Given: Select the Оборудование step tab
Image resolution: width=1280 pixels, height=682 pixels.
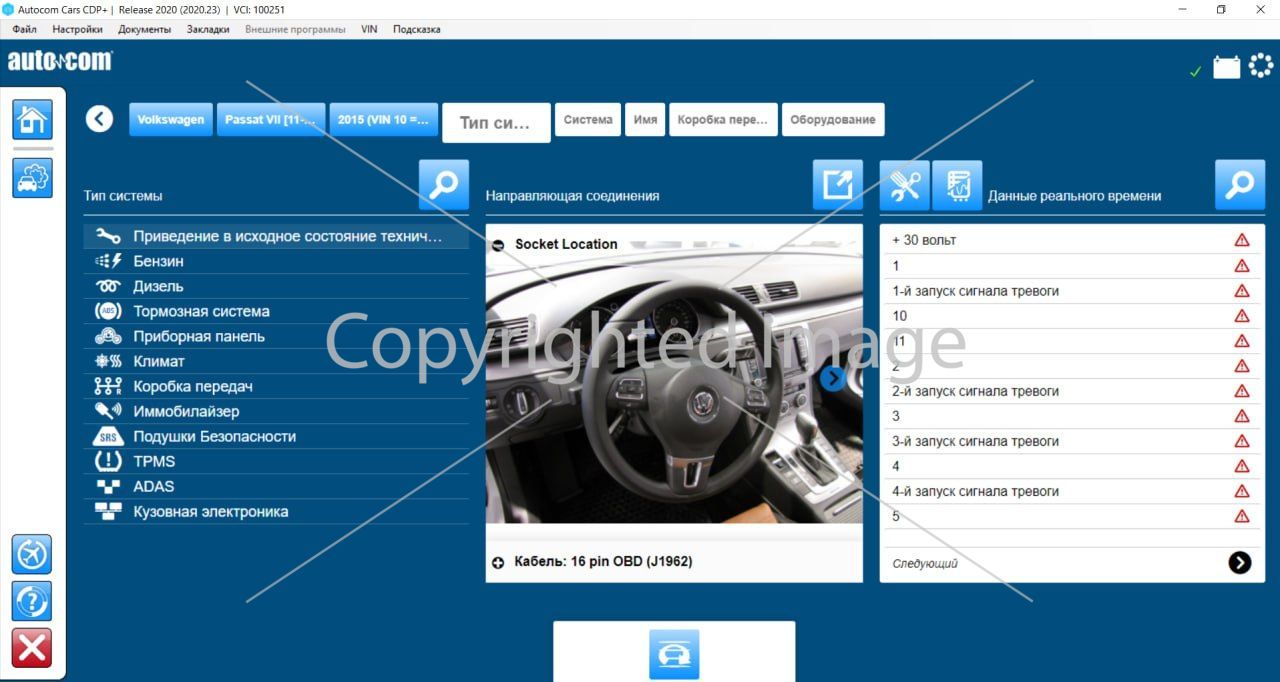Looking at the screenshot, I should point(833,119).
